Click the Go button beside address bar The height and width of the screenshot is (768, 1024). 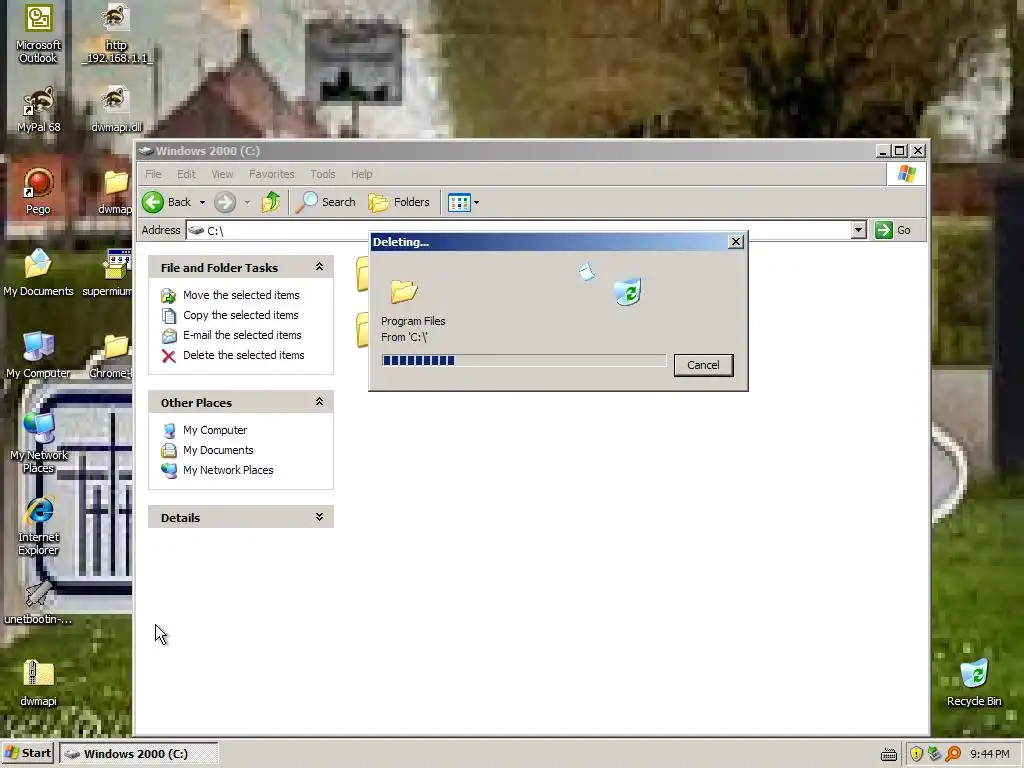coord(893,230)
